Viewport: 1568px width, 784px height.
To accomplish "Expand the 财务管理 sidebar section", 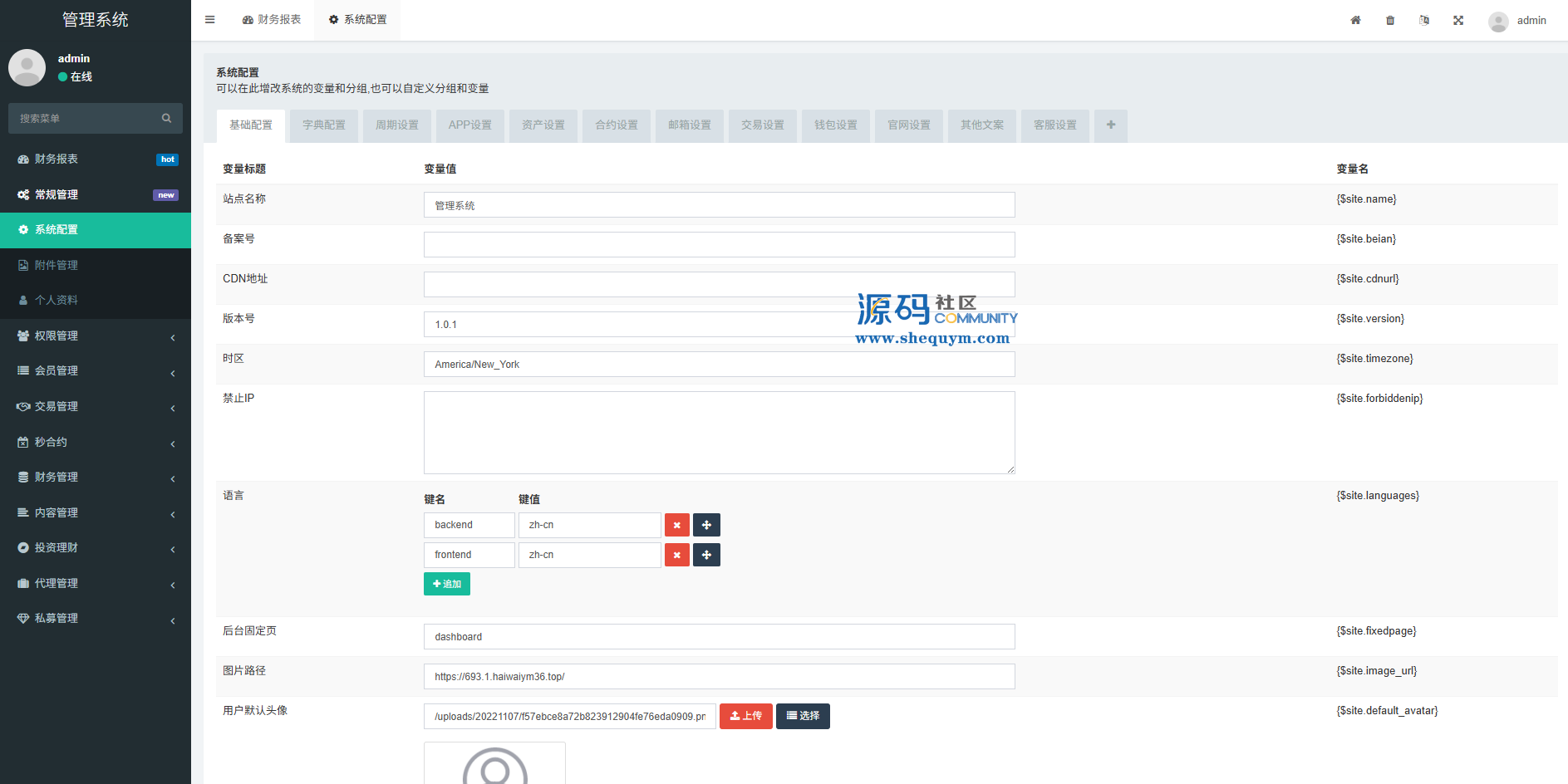I will coord(96,477).
